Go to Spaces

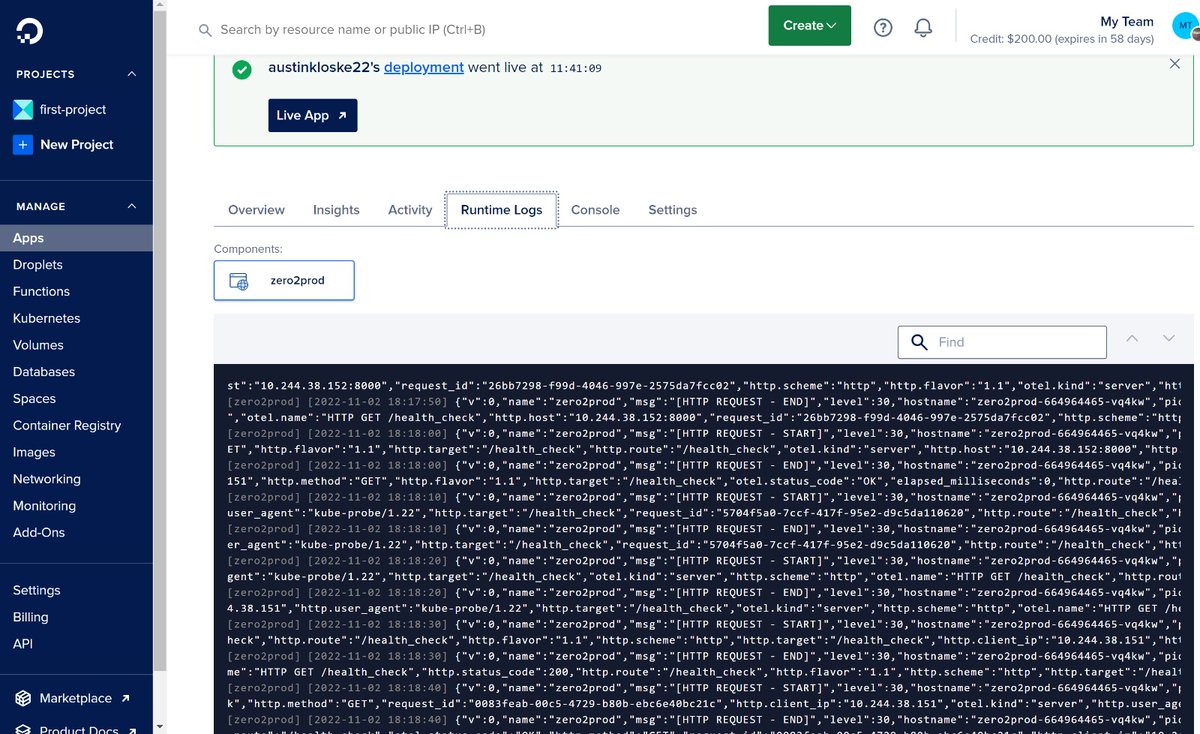tap(34, 399)
